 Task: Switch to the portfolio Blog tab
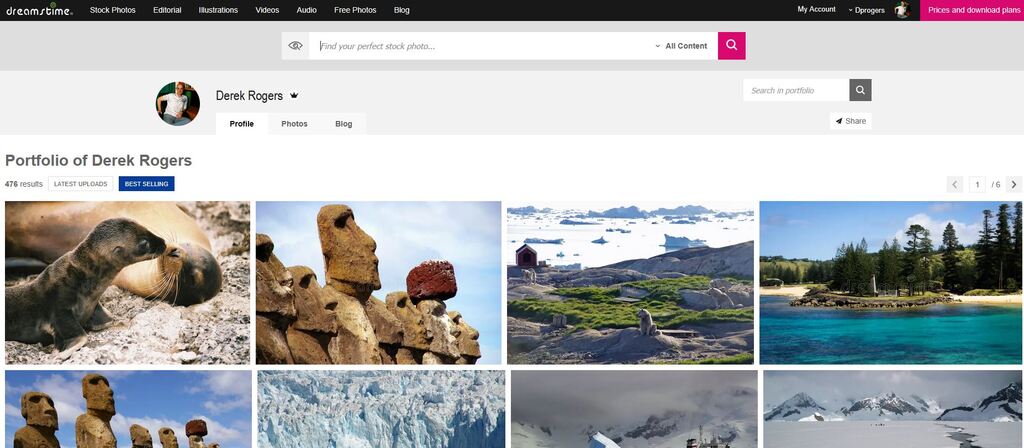pyautogui.click(x=343, y=124)
